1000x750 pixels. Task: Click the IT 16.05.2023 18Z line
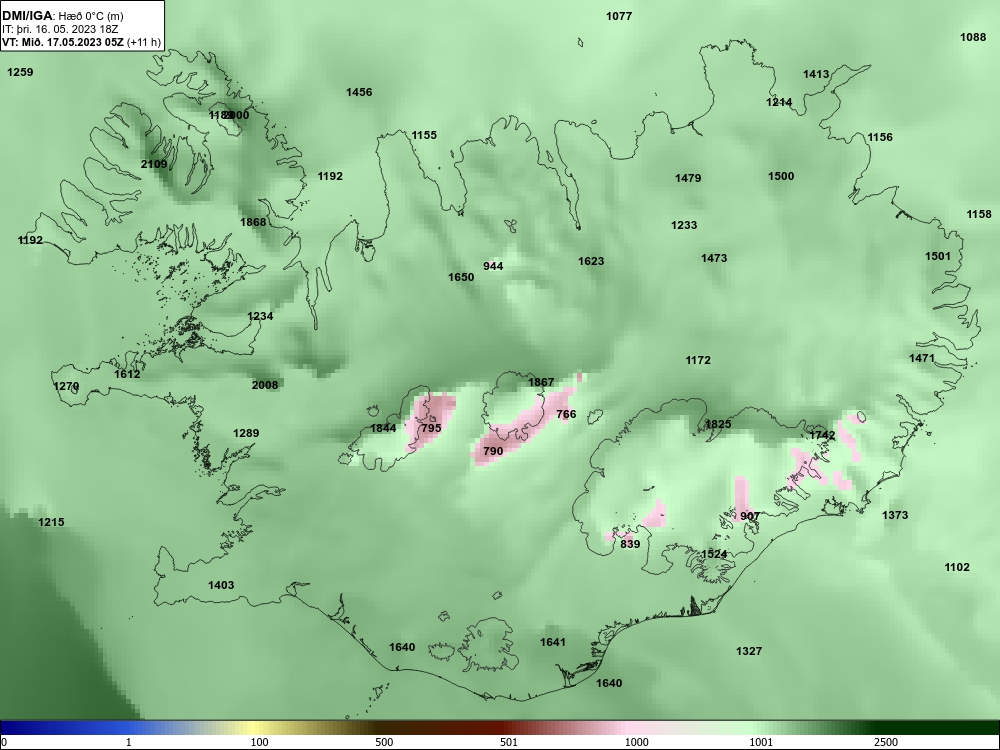61,29
